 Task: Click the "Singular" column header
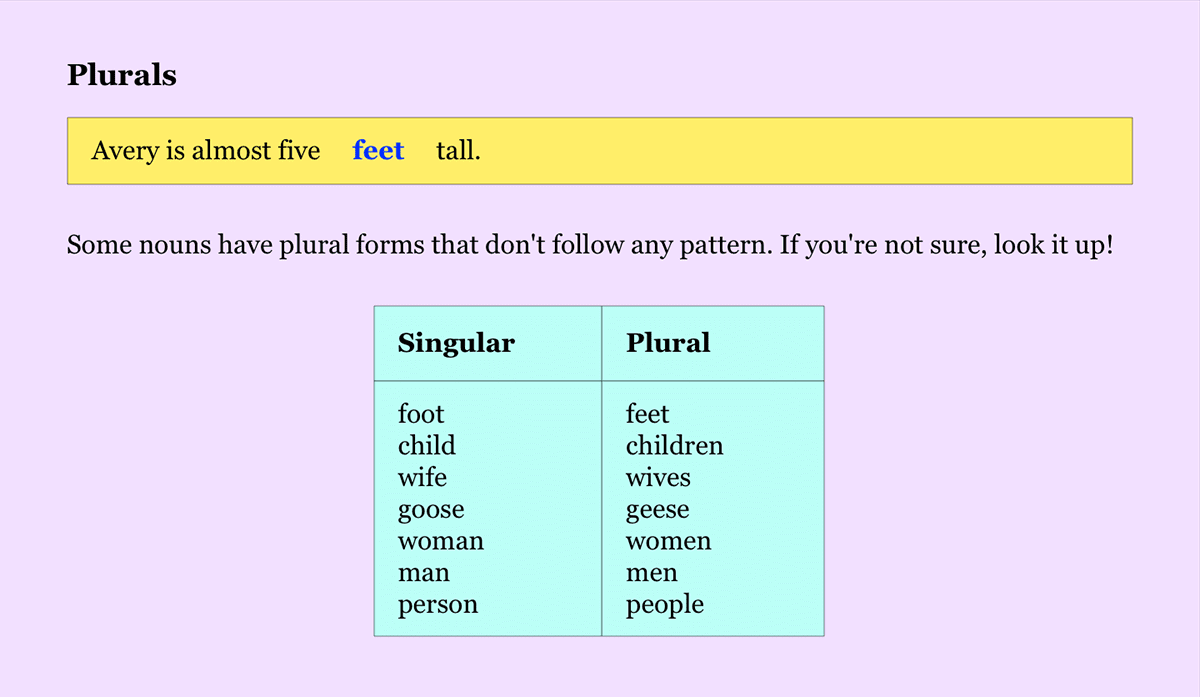(x=456, y=343)
